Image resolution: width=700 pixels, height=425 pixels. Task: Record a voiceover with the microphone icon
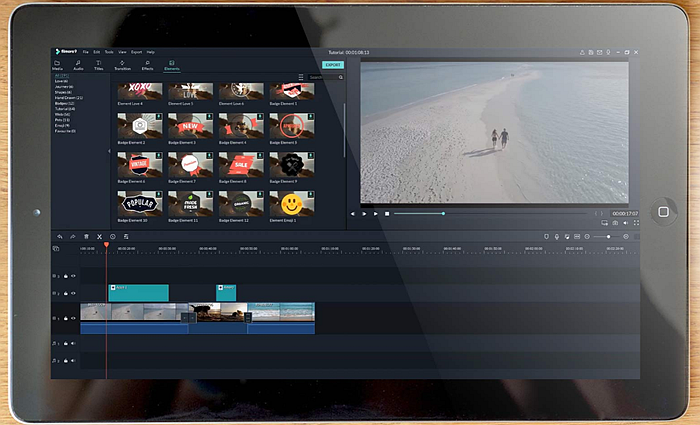coord(557,237)
